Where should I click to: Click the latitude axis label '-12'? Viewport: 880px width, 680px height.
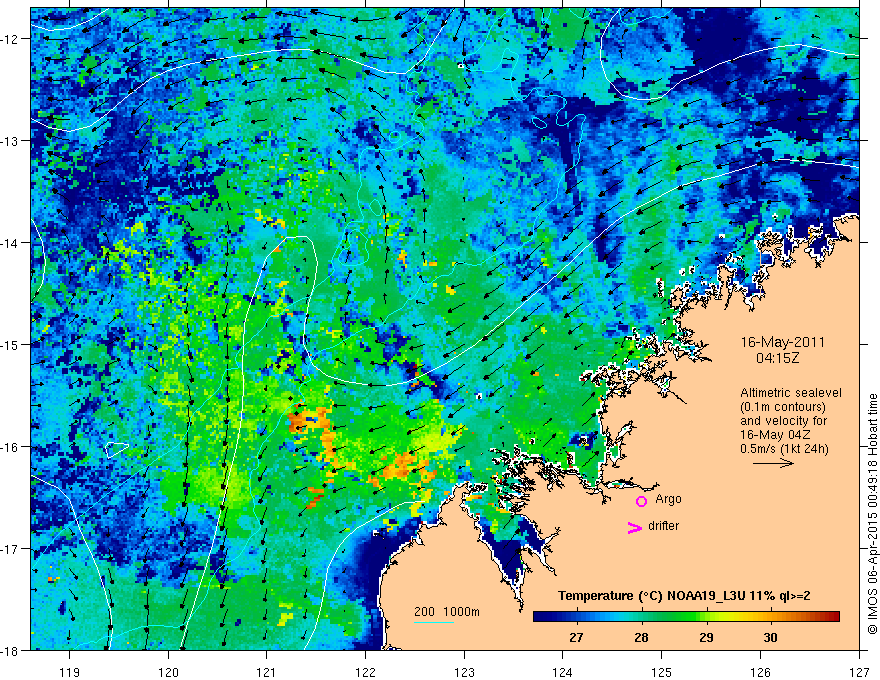pyautogui.click(x=11, y=39)
